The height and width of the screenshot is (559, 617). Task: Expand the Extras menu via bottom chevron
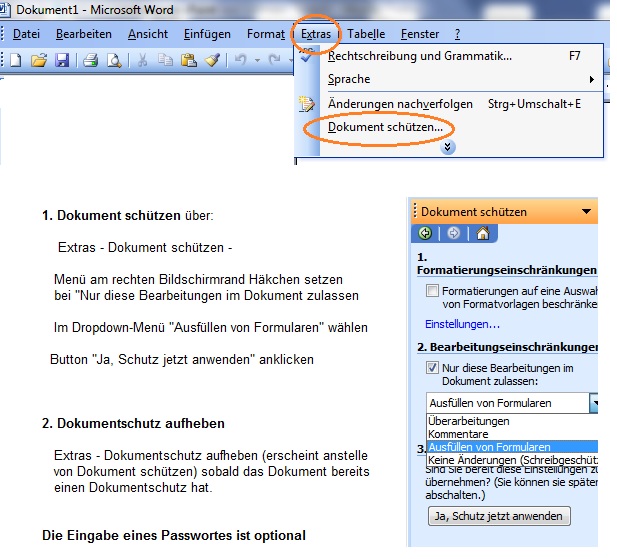tap(448, 147)
